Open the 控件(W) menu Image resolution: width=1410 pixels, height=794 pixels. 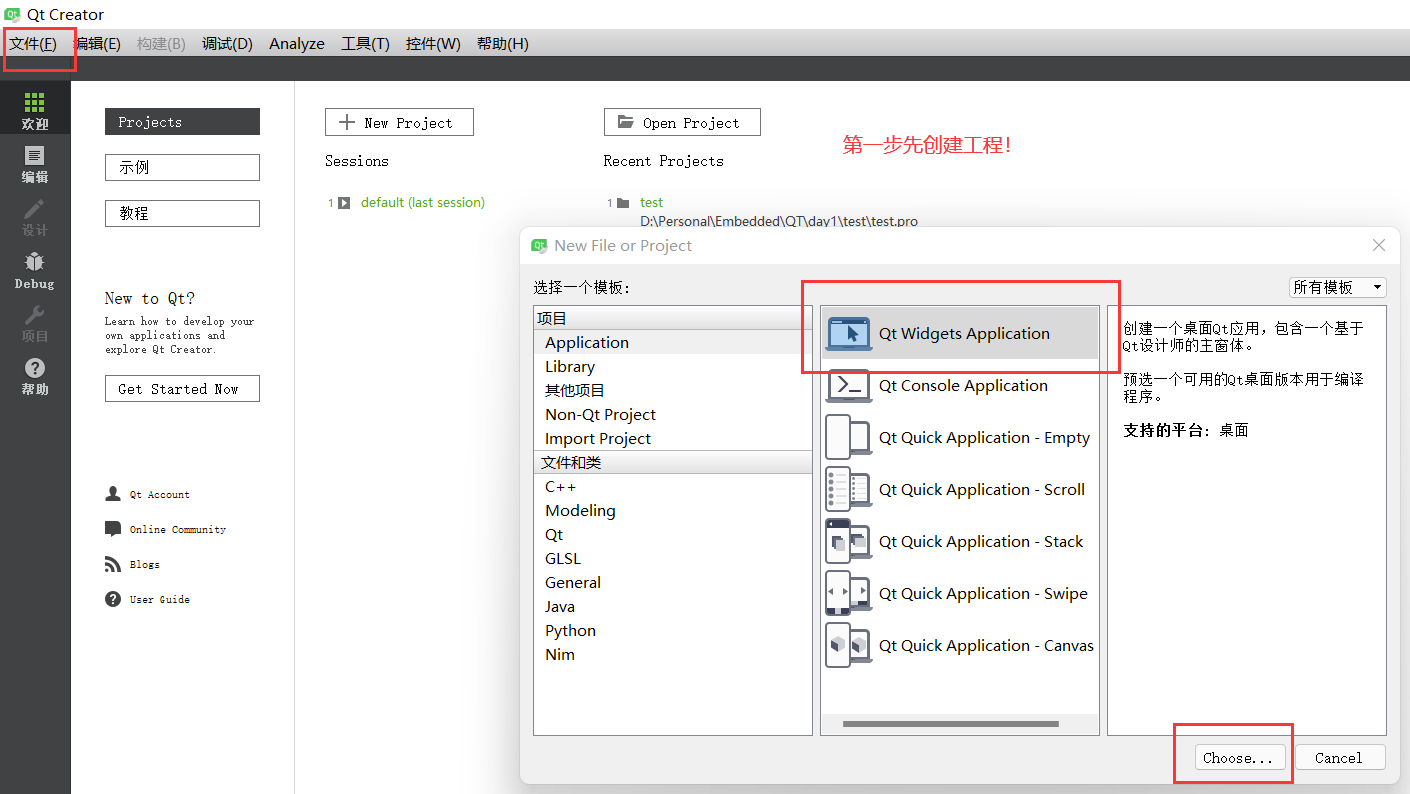(x=433, y=44)
